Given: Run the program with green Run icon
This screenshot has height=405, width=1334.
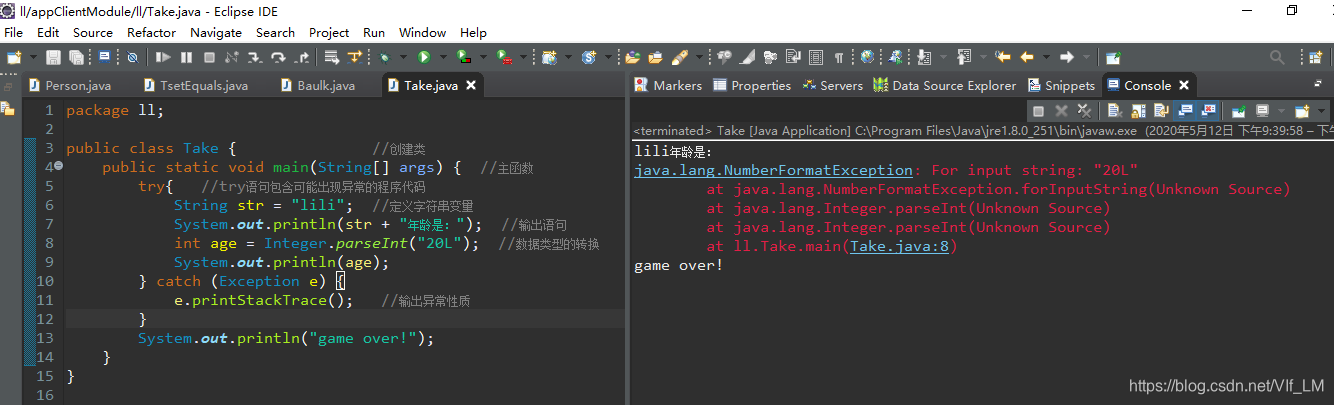Looking at the screenshot, I should click(x=424, y=57).
